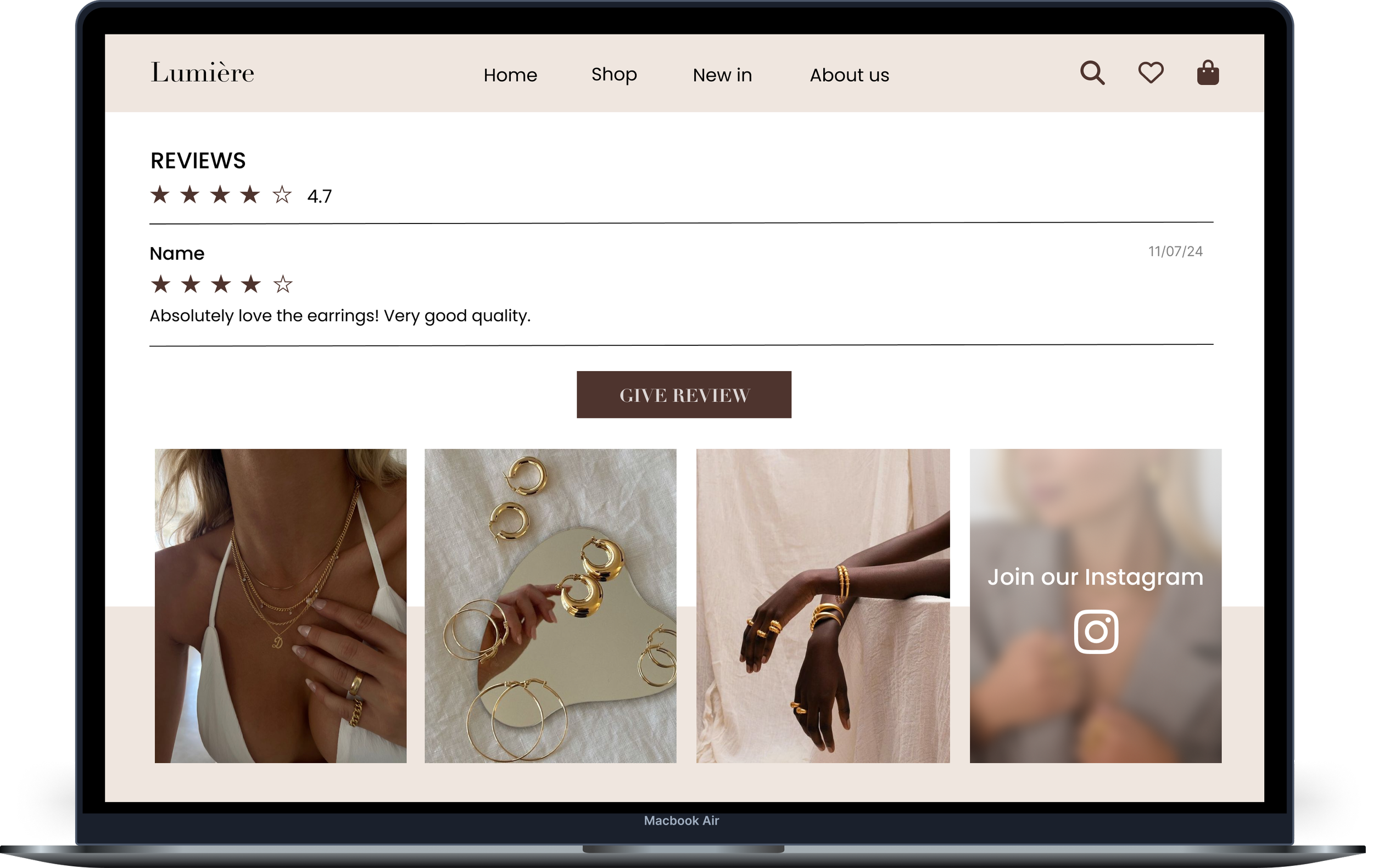The width and height of the screenshot is (1373, 868).
Task: Click the Instagram logo icon
Action: pyautogui.click(x=1096, y=631)
